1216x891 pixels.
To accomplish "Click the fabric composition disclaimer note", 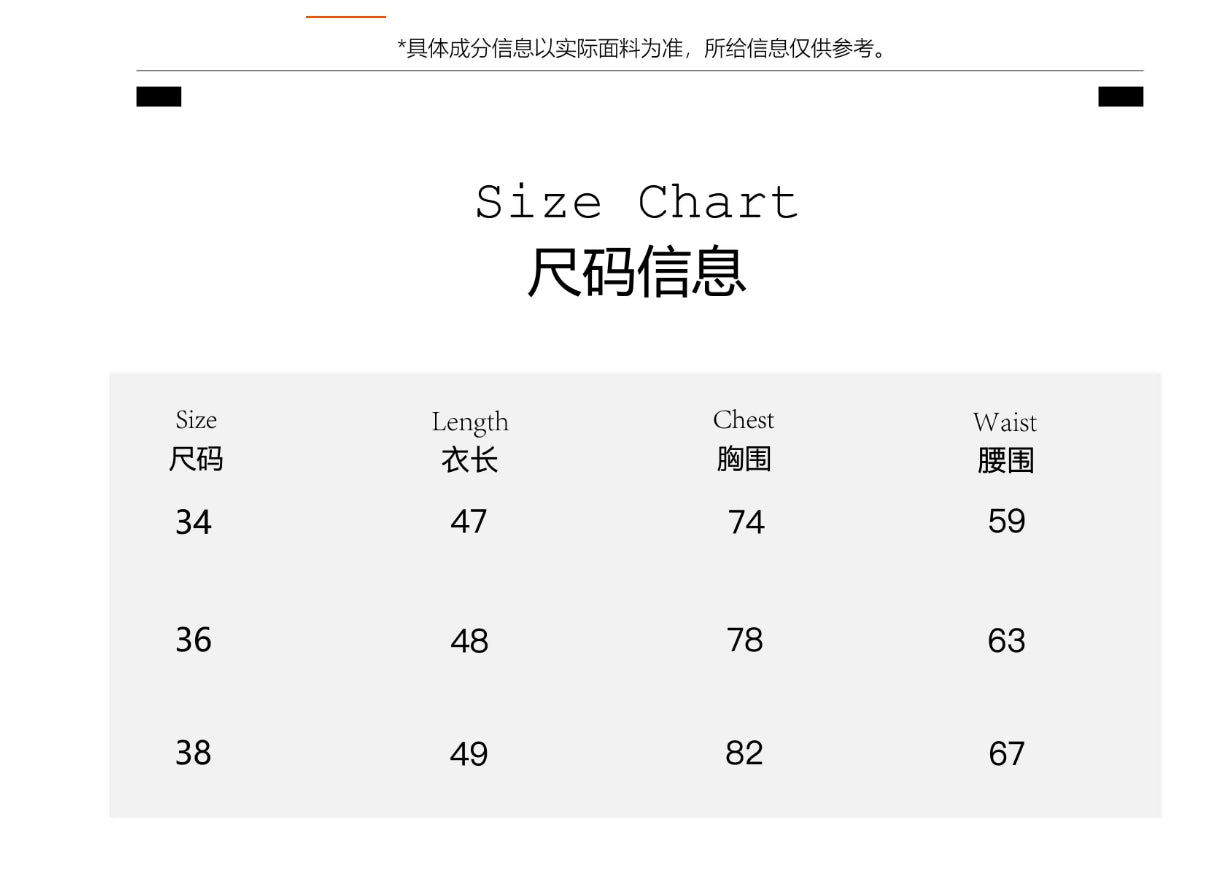I will (x=641, y=48).
